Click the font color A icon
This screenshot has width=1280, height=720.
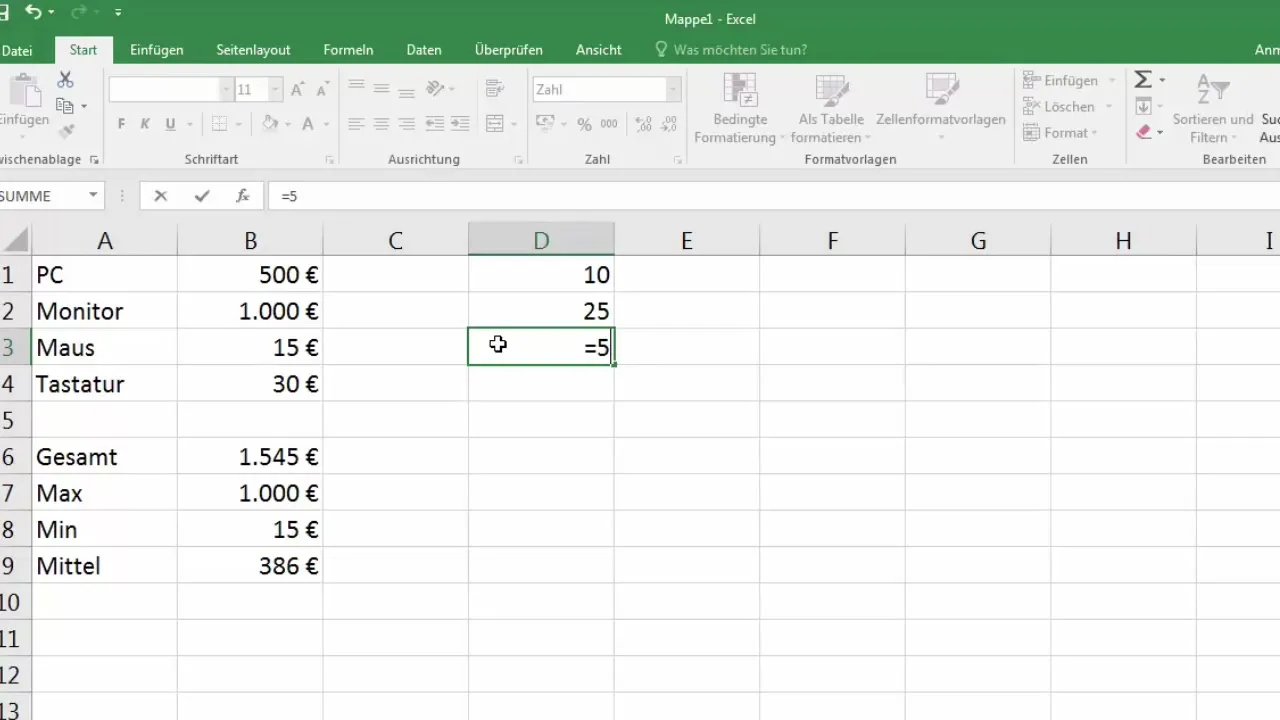[x=309, y=124]
